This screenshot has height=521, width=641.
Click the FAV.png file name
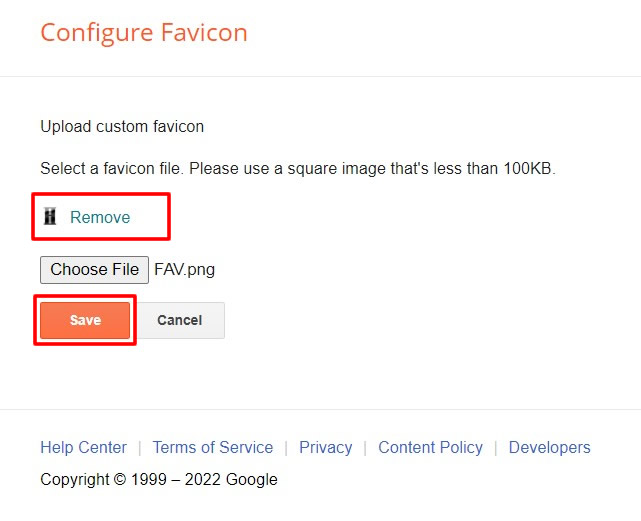coord(184,269)
